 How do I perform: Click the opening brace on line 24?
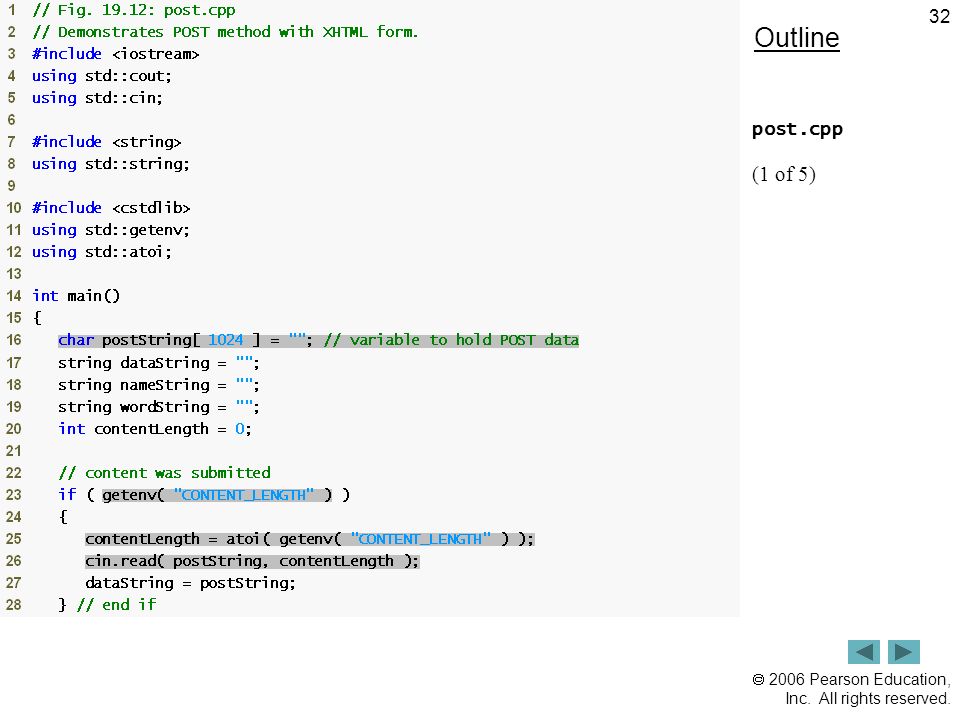[x=63, y=517]
